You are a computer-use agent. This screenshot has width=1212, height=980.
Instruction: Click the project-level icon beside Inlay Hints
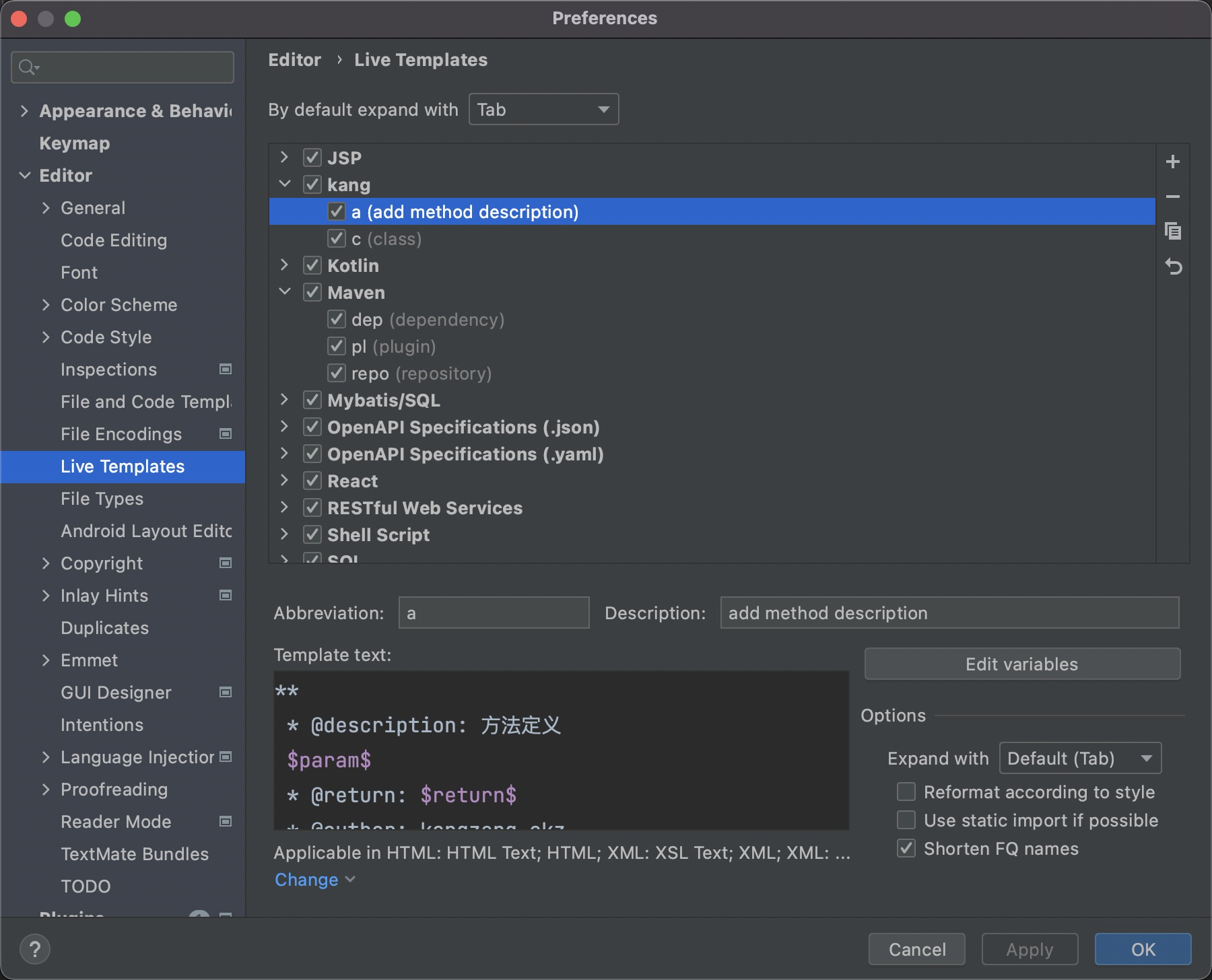coord(226,595)
